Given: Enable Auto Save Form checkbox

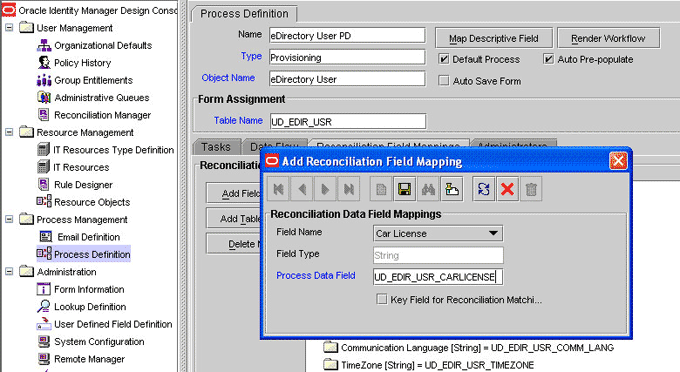Looking at the screenshot, I should pos(444,81).
